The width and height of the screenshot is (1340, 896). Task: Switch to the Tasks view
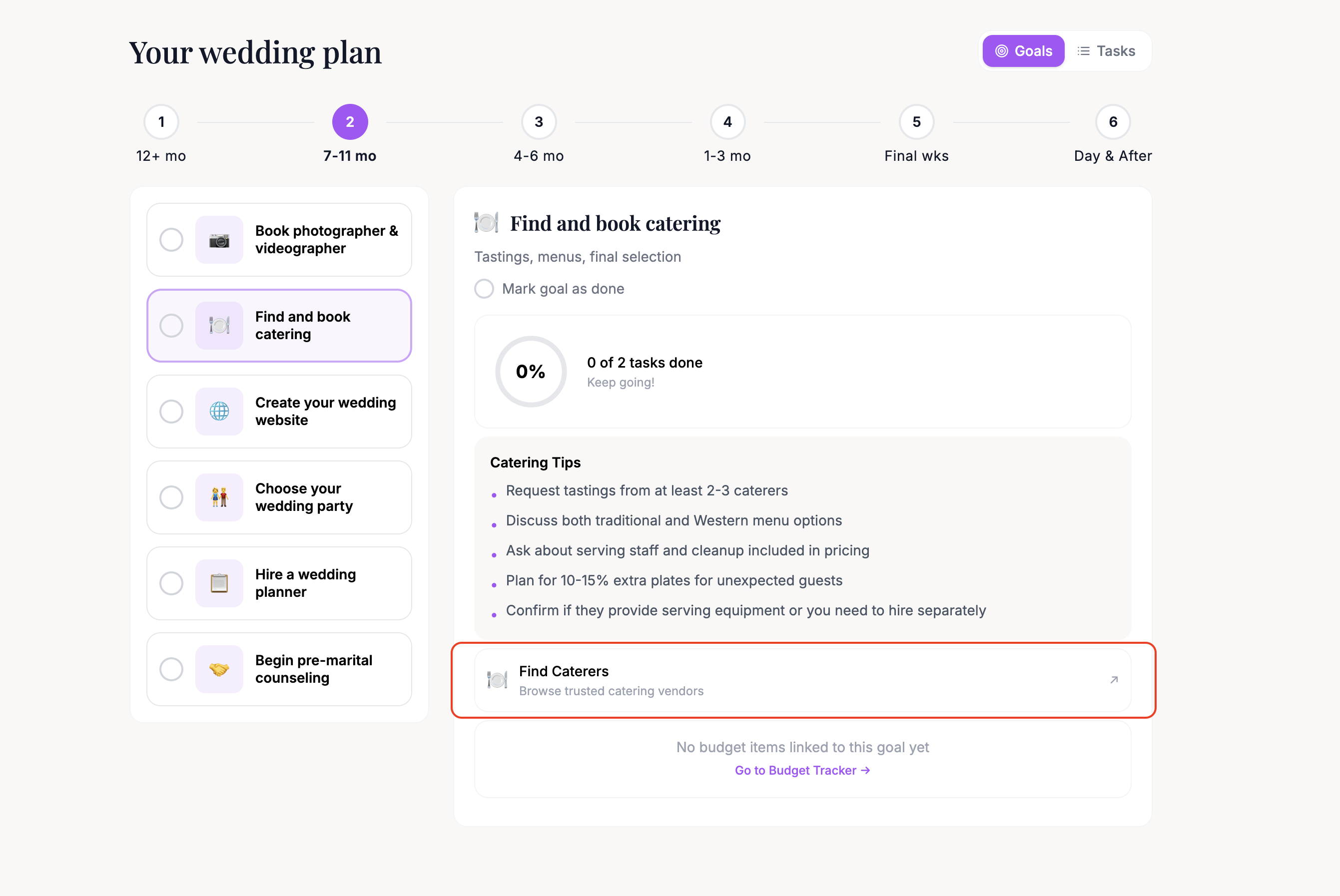[x=1106, y=51]
